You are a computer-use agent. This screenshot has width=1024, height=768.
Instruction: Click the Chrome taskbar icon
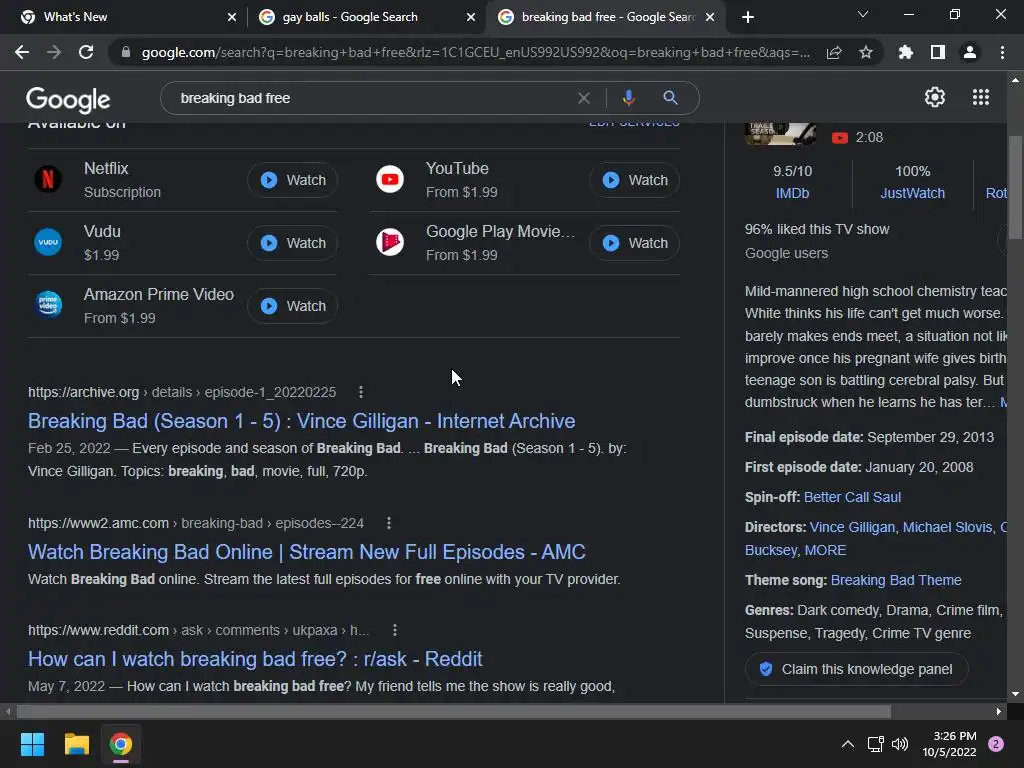click(121, 744)
